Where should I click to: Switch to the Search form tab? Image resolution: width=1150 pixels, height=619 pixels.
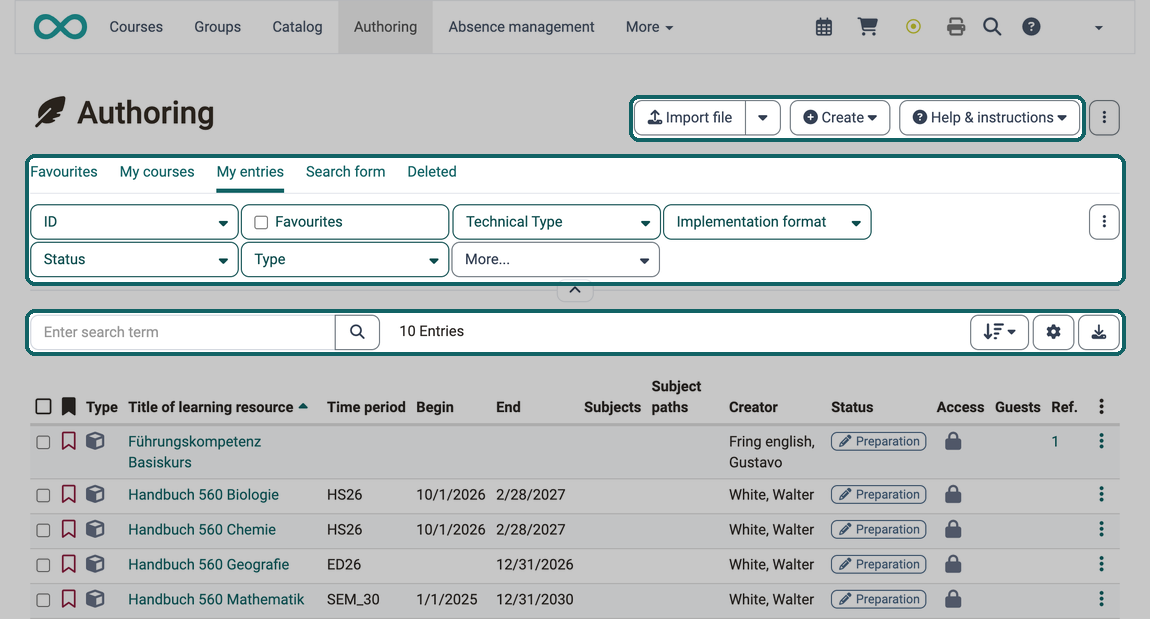[345, 172]
